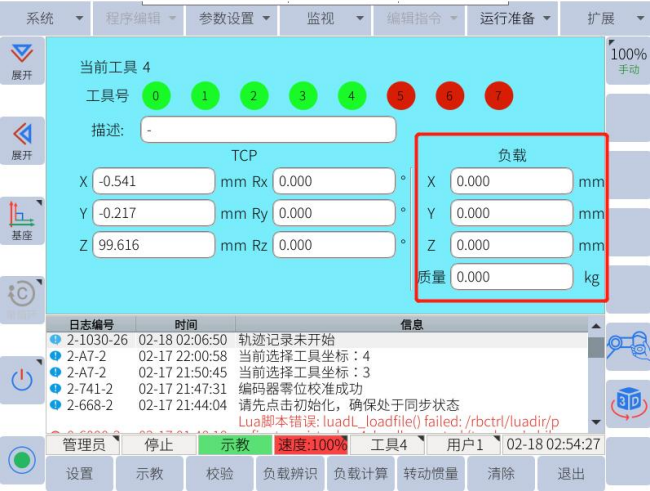Click the left double-chevron expand icon
650x491 pixels.
point(21,140)
